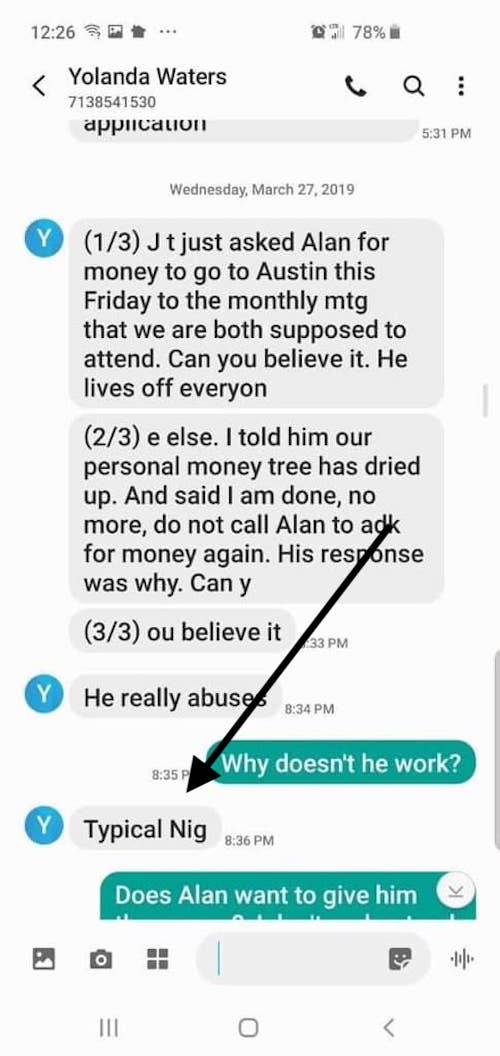Jump to latest message with down-chevron button

point(456,892)
